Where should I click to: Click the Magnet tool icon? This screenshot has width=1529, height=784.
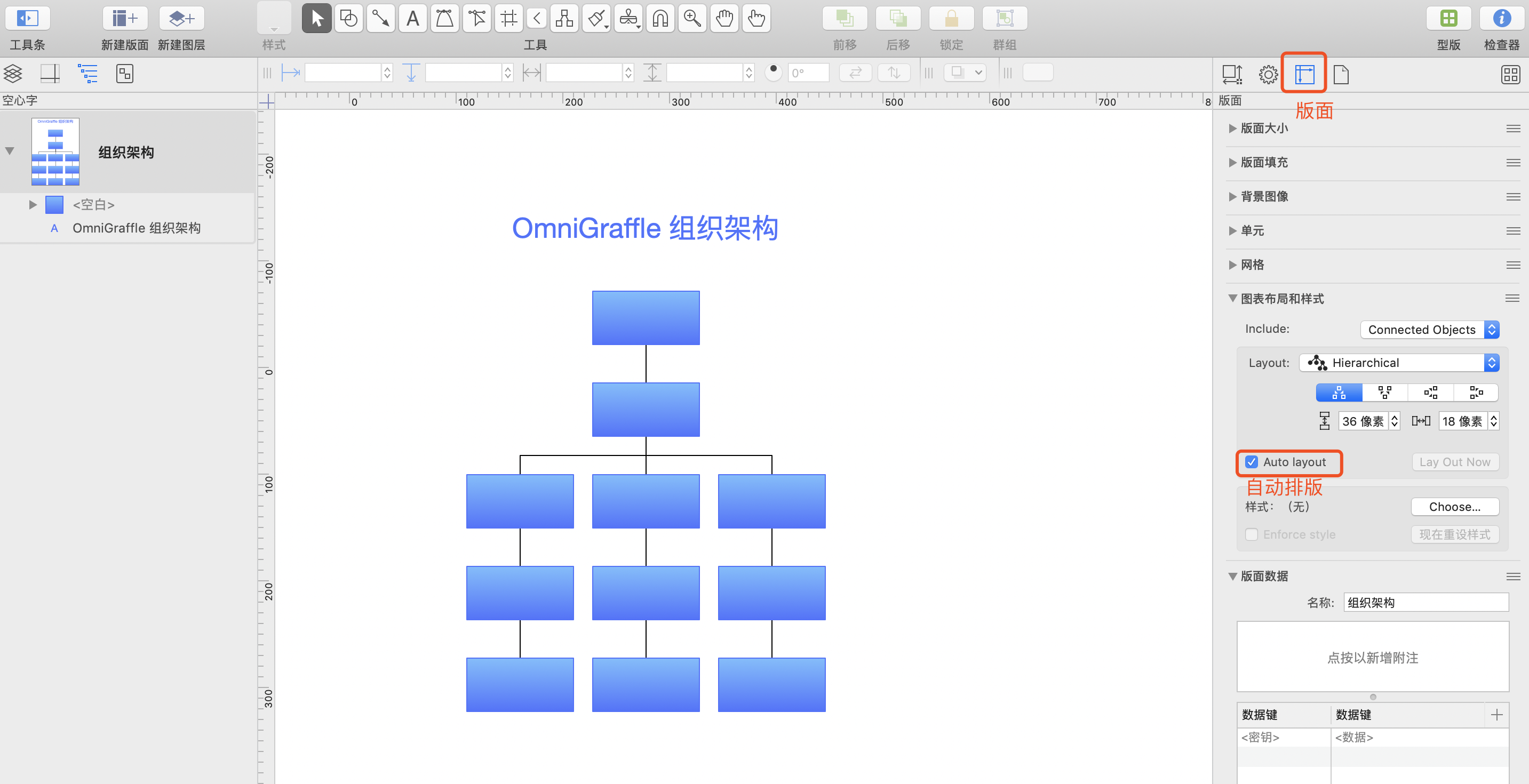coord(660,18)
